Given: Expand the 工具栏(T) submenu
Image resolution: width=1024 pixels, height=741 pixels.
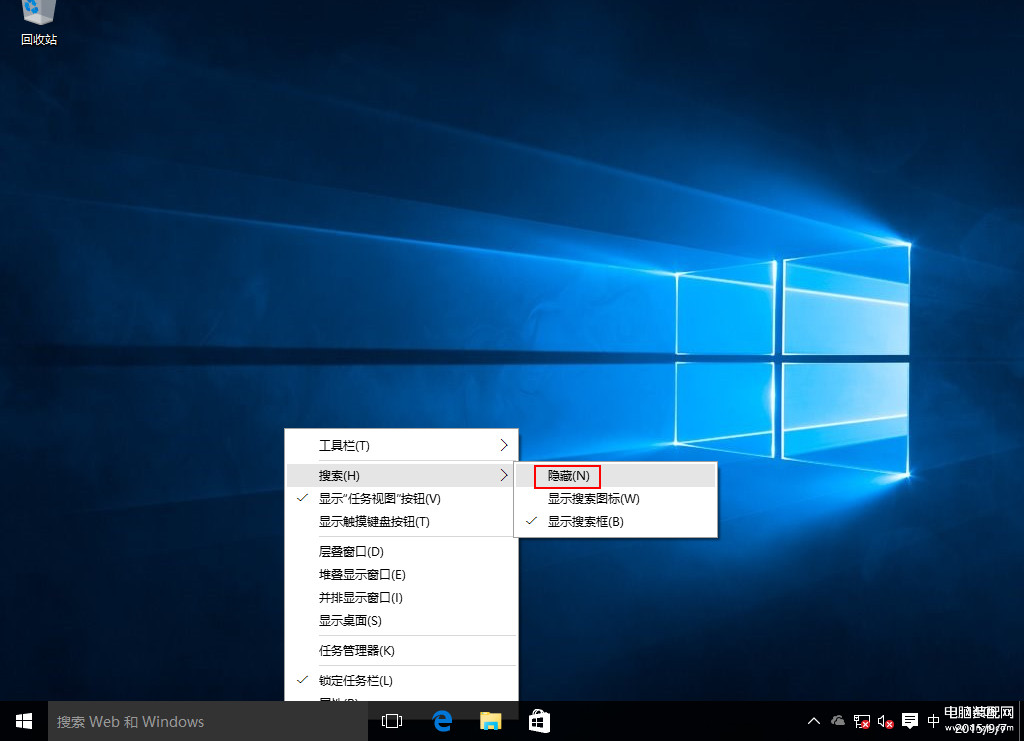Looking at the screenshot, I should pyautogui.click(x=402, y=446).
